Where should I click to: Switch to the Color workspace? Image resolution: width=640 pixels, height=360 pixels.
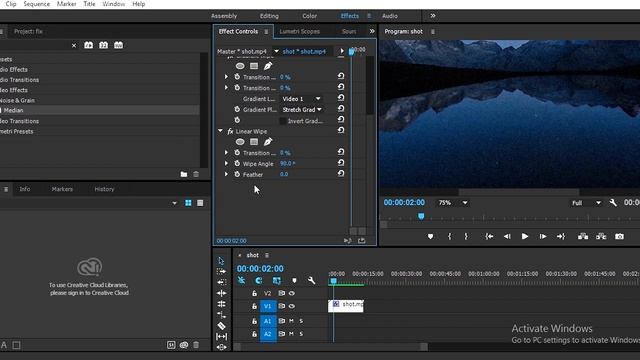[309, 16]
